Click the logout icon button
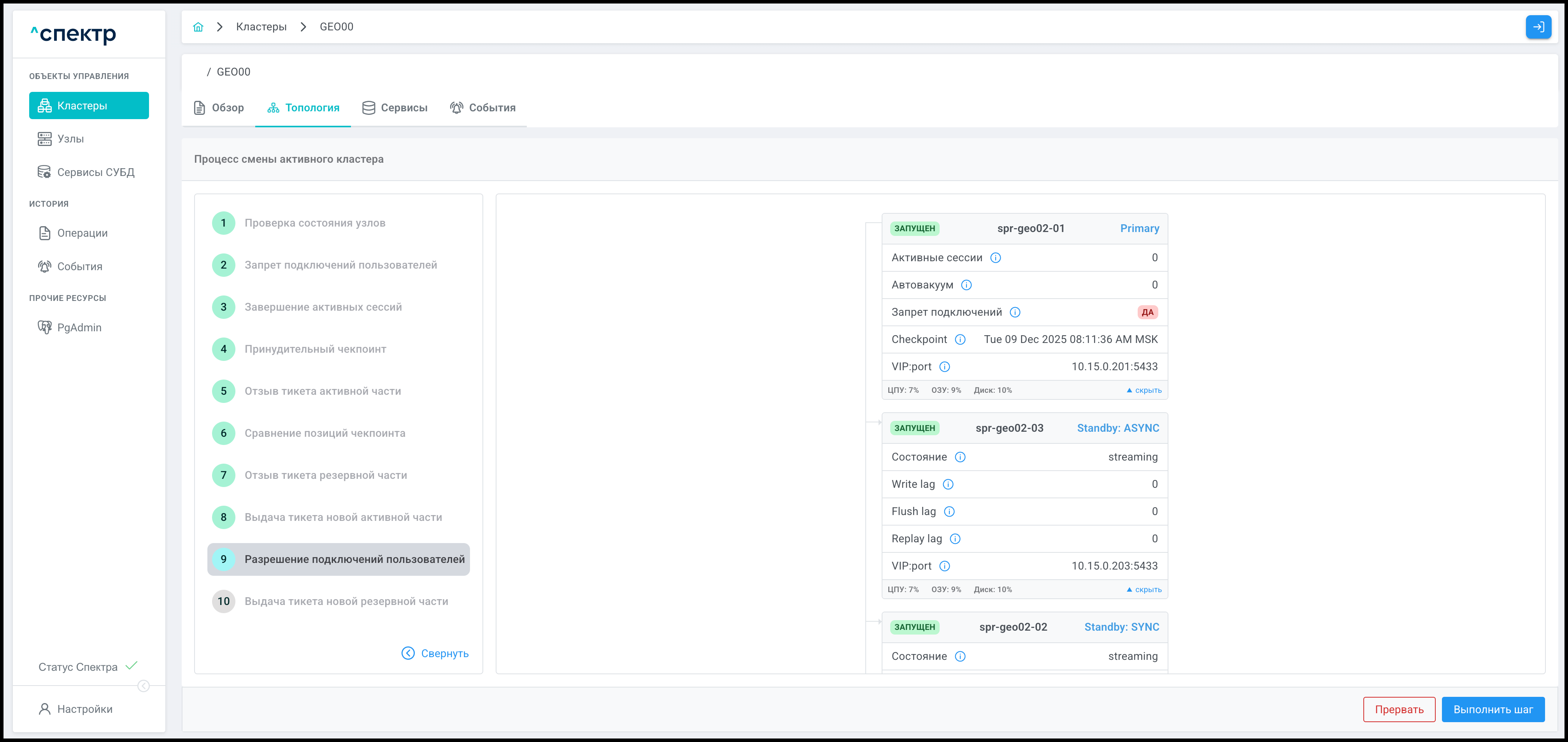Viewport: 1568px width, 742px height. (1538, 27)
